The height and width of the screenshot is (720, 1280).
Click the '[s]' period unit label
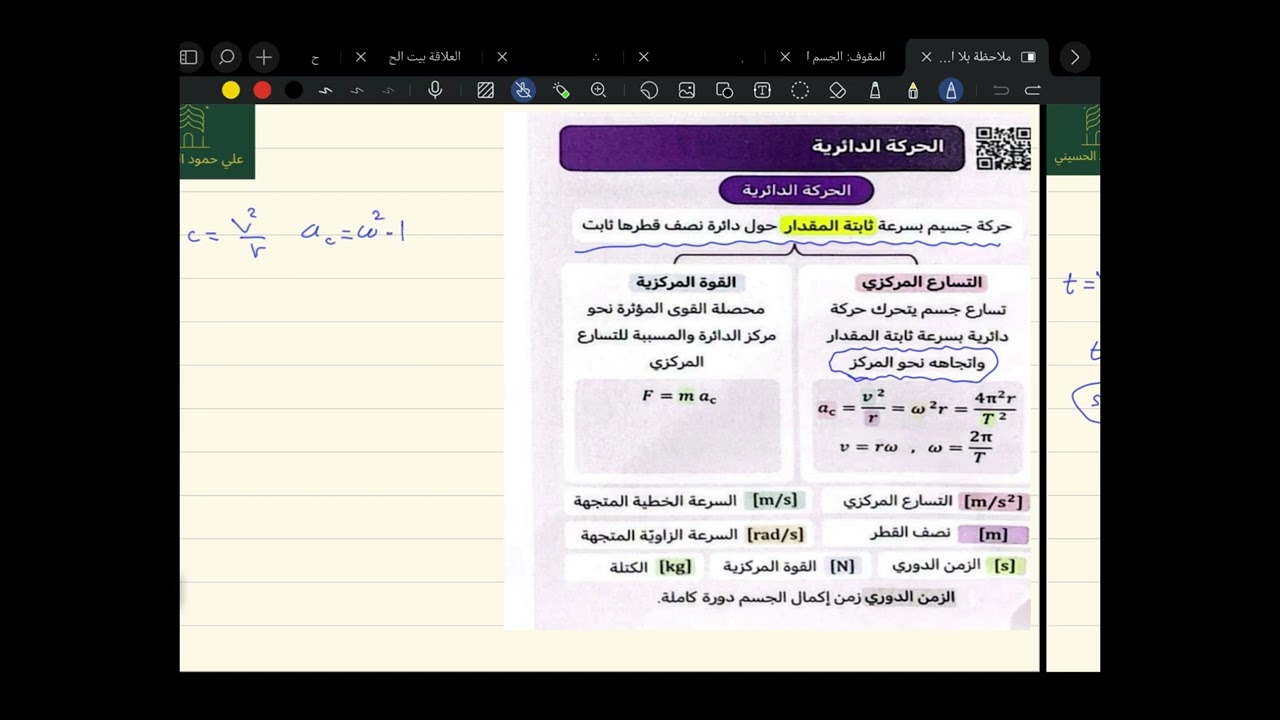click(x=1005, y=565)
